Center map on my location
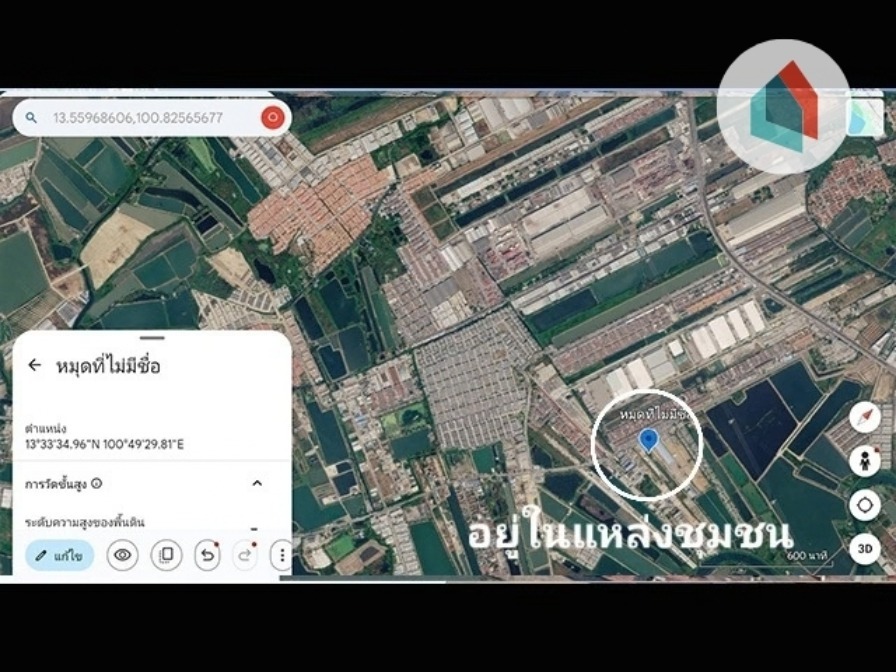Screen dimensions: 896x672 tap(865, 505)
